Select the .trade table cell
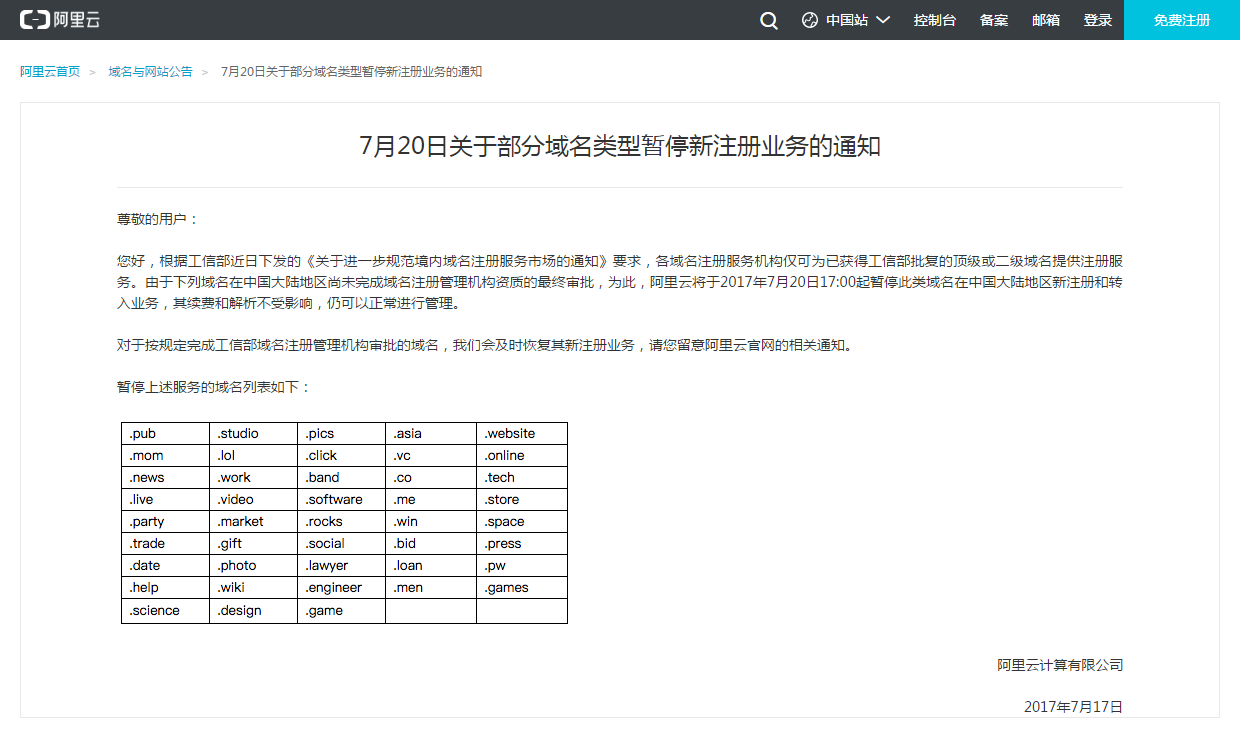The width and height of the screenshot is (1240, 746). [166, 544]
